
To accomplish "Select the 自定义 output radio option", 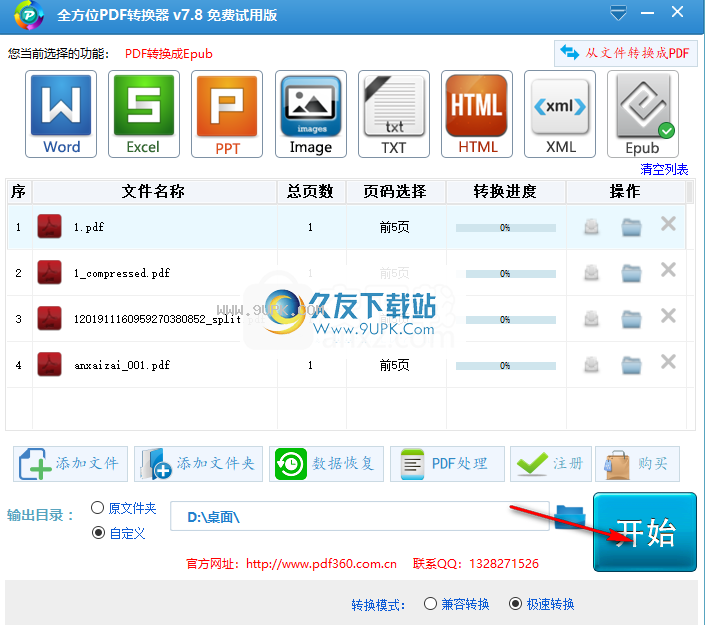I will point(98,533).
